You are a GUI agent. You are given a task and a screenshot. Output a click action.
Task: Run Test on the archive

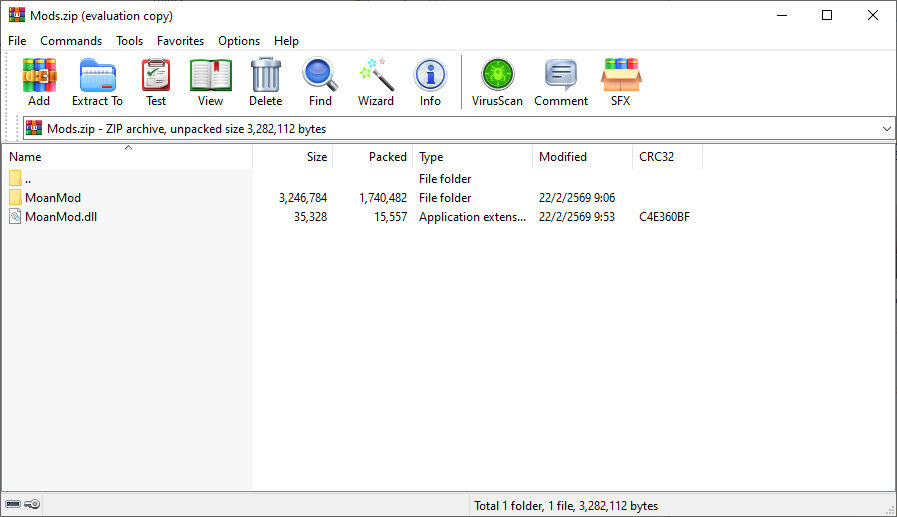tap(156, 82)
